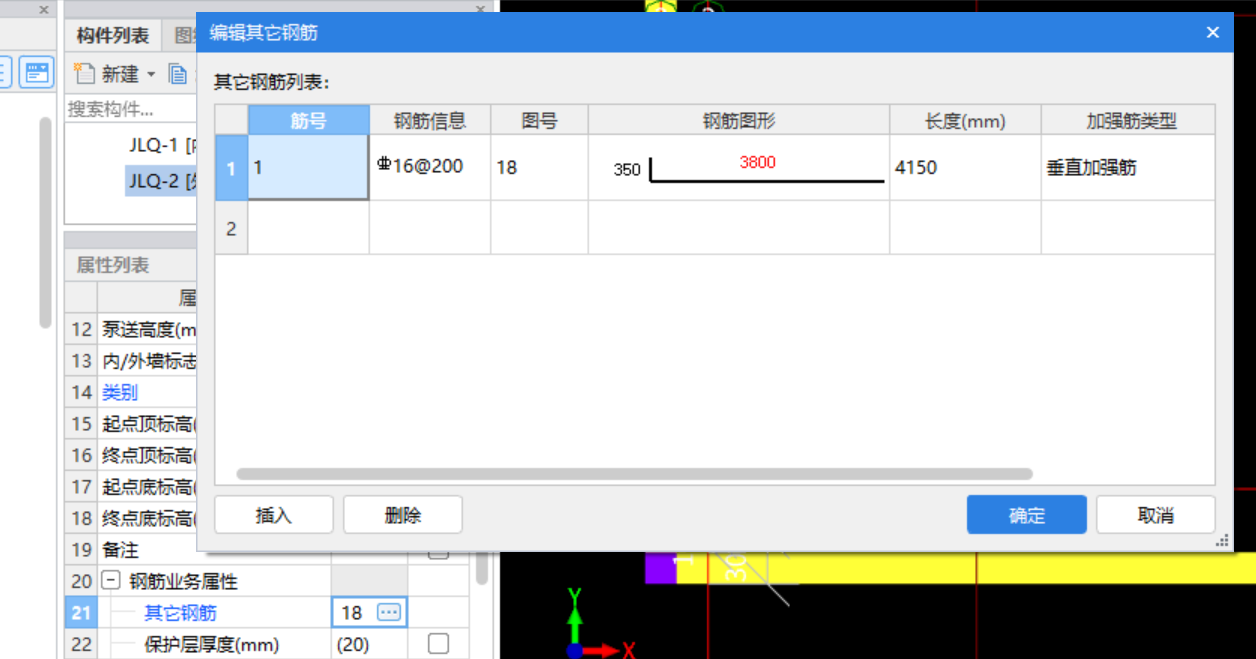Switch to the partially hidden 图 tab
The image size is (1256, 659).
coord(183,35)
